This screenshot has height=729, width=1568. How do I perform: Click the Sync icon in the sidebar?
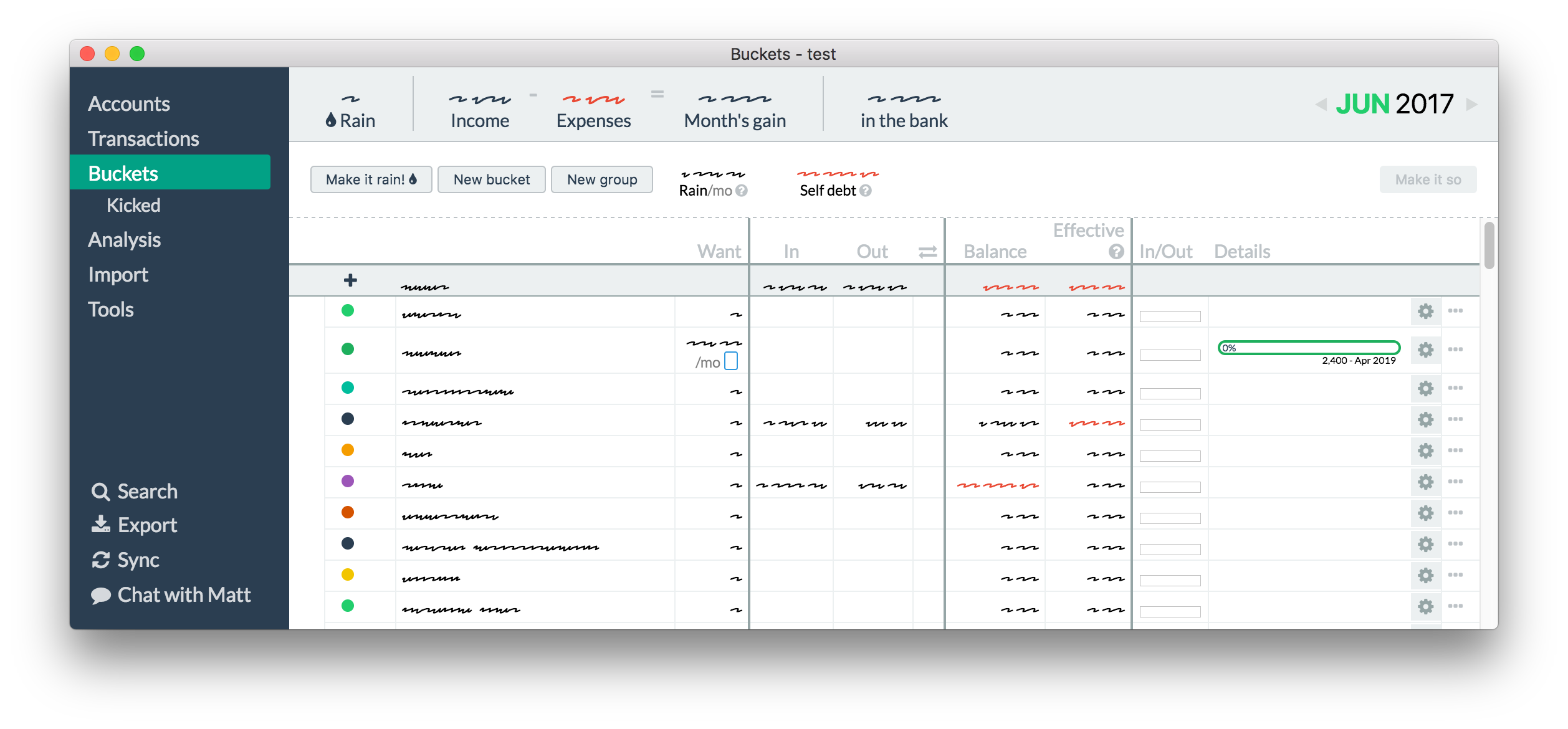point(102,560)
